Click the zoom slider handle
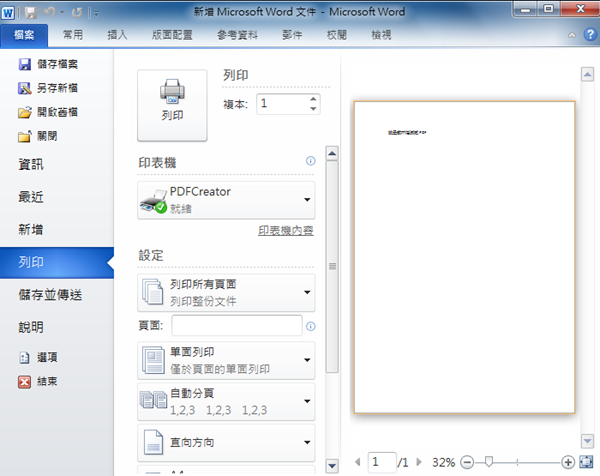 coord(489,462)
